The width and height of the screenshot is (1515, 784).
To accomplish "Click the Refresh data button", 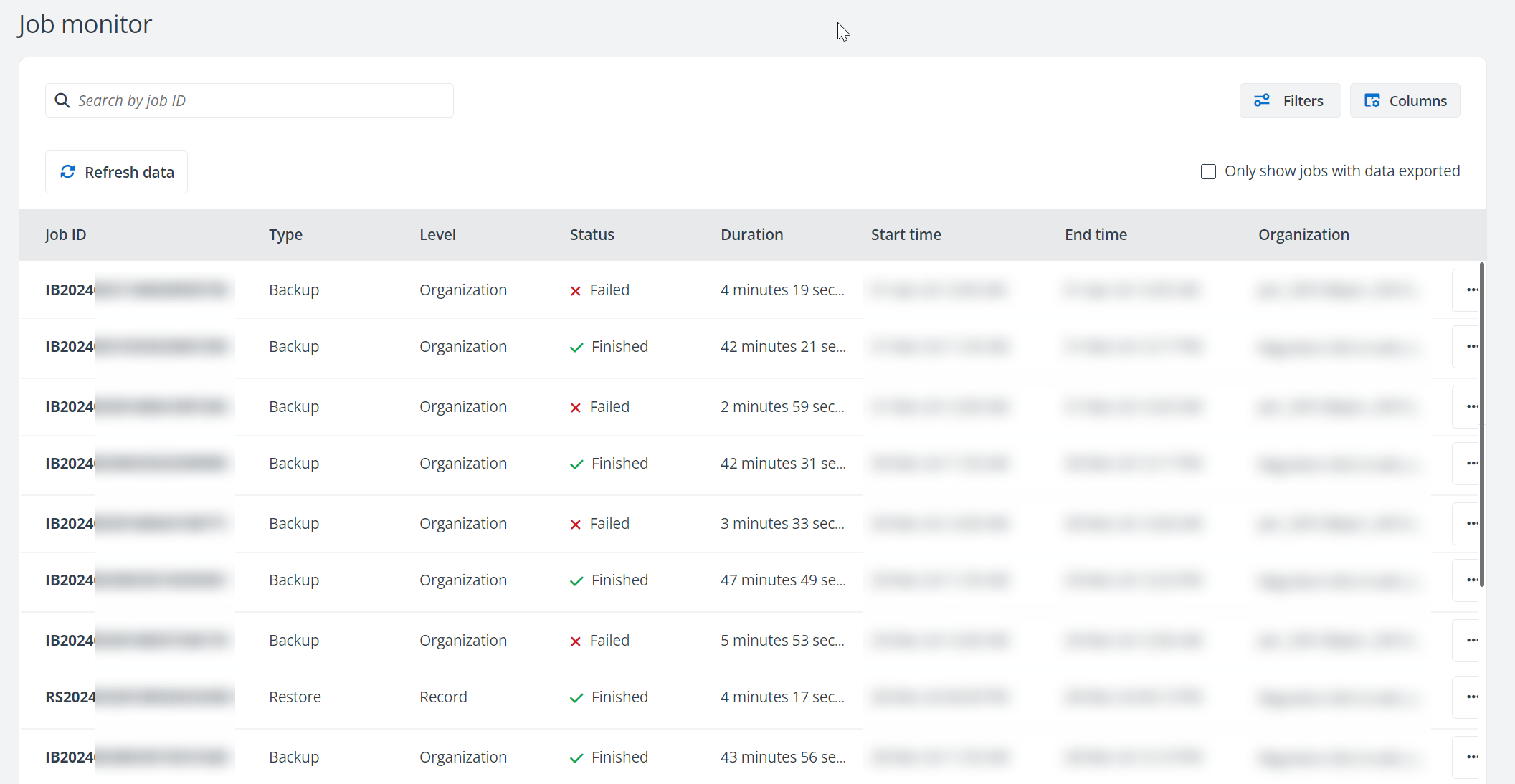I will [x=116, y=172].
